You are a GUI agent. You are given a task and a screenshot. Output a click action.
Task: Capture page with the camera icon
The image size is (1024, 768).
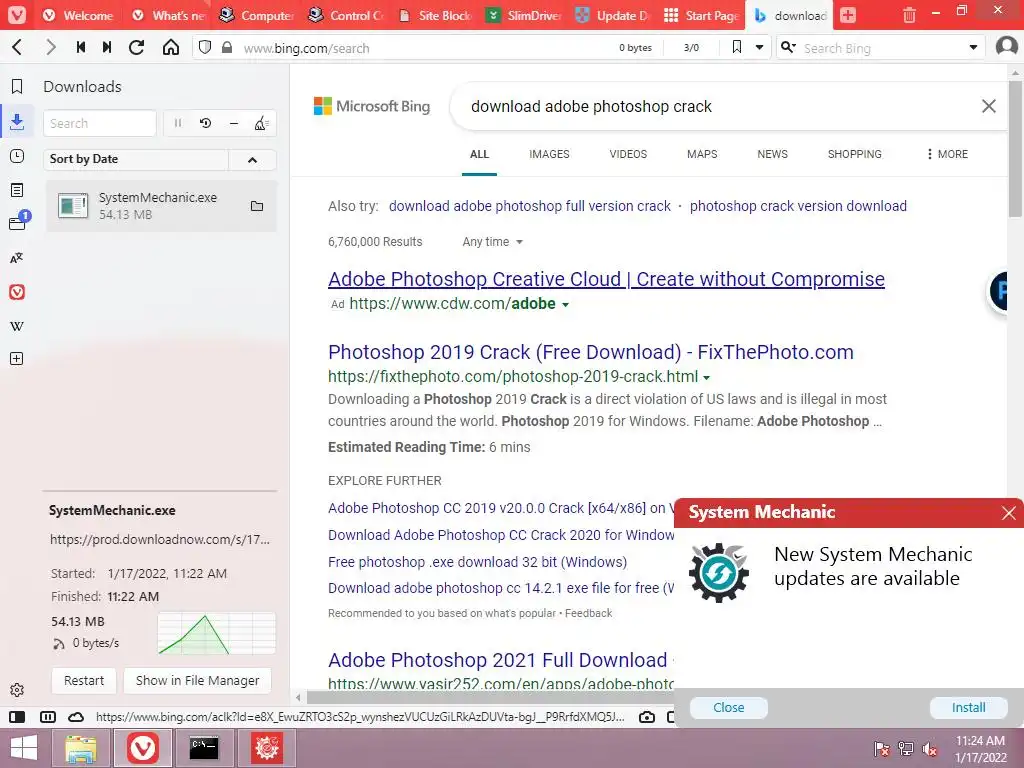coord(647,717)
